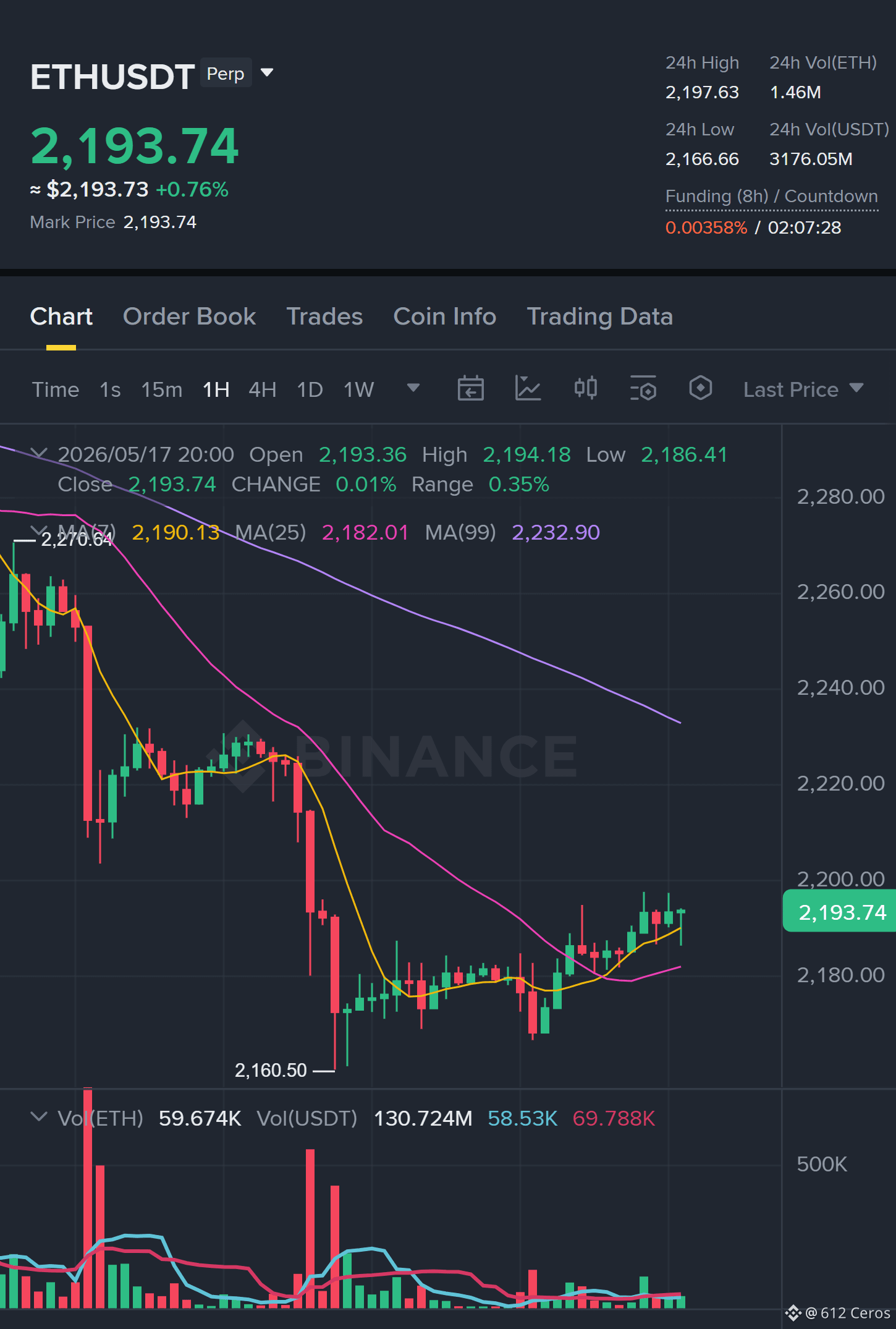Select the 4H timeframe
Screen dimensions: 896x1329
pyautogui.click(x=262, y=389)
